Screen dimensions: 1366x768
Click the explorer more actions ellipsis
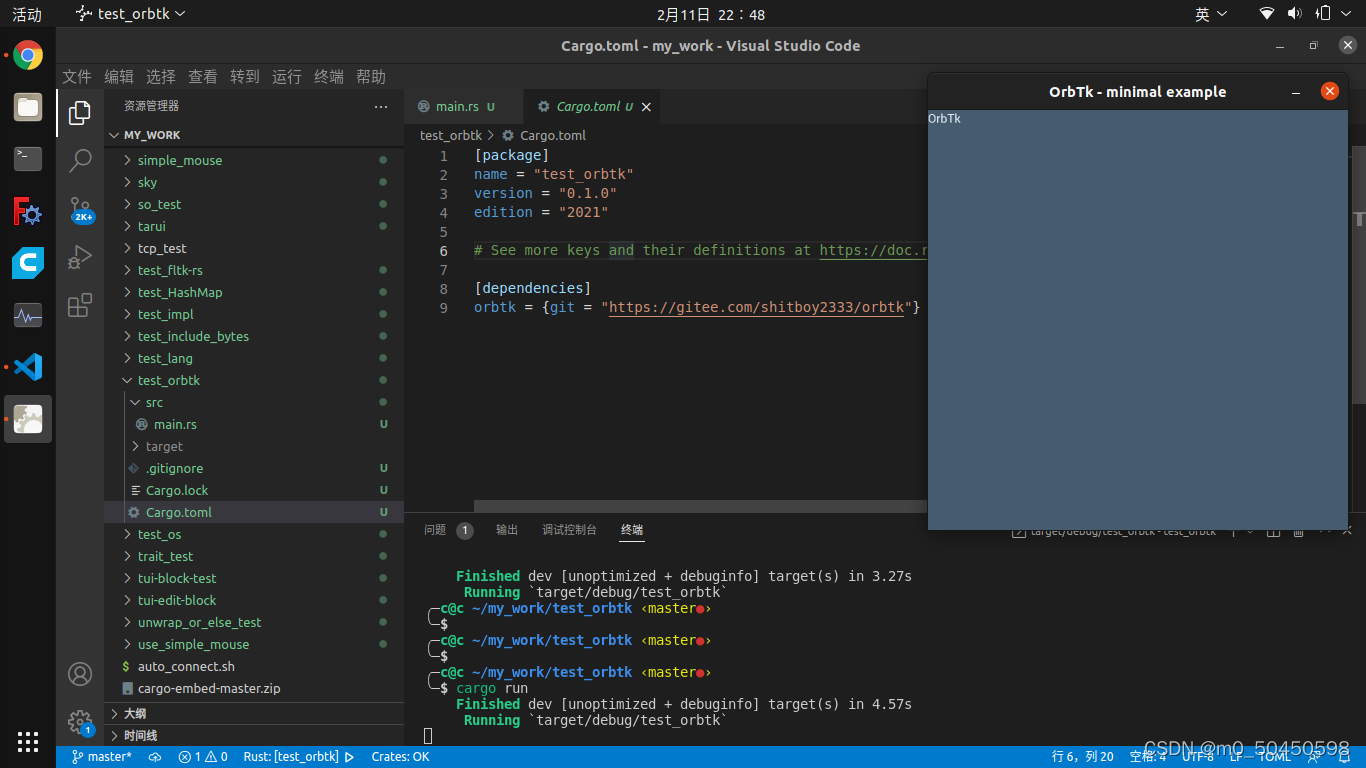pos(381,106)
